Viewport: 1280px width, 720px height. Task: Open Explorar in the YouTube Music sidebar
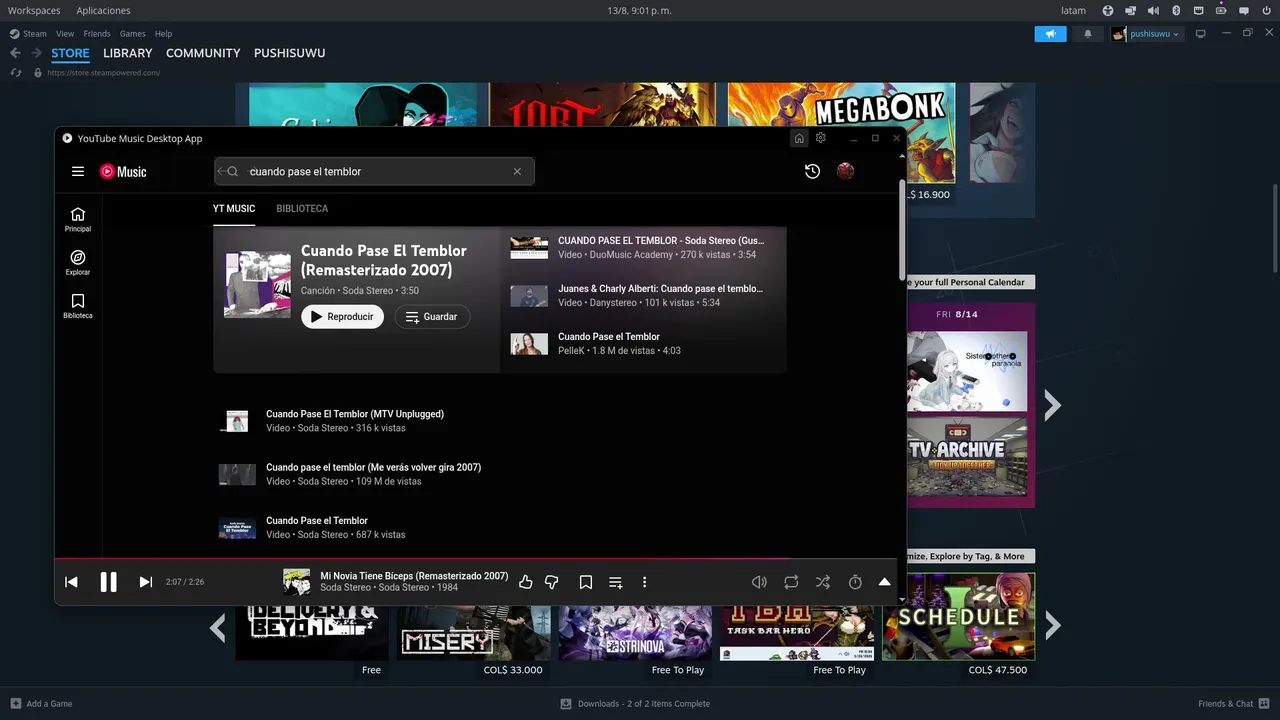point(78,263)
